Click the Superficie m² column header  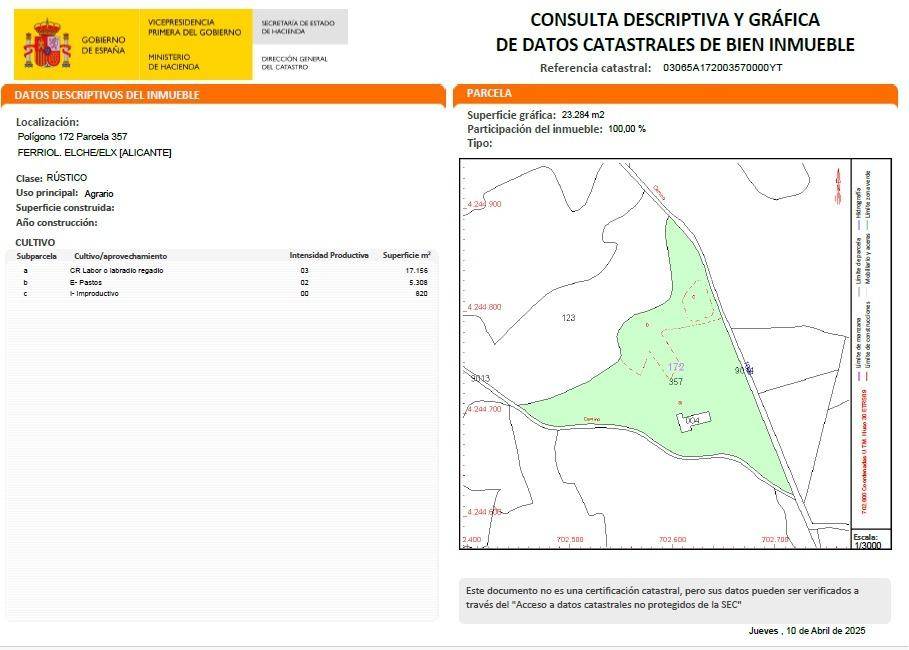coord(406,256)
